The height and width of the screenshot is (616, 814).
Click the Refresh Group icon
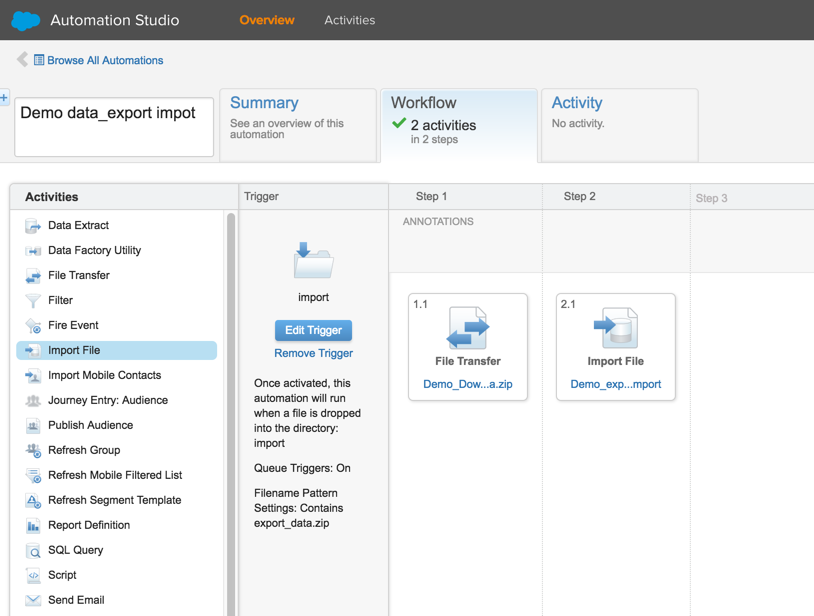[x=33, y=450]
